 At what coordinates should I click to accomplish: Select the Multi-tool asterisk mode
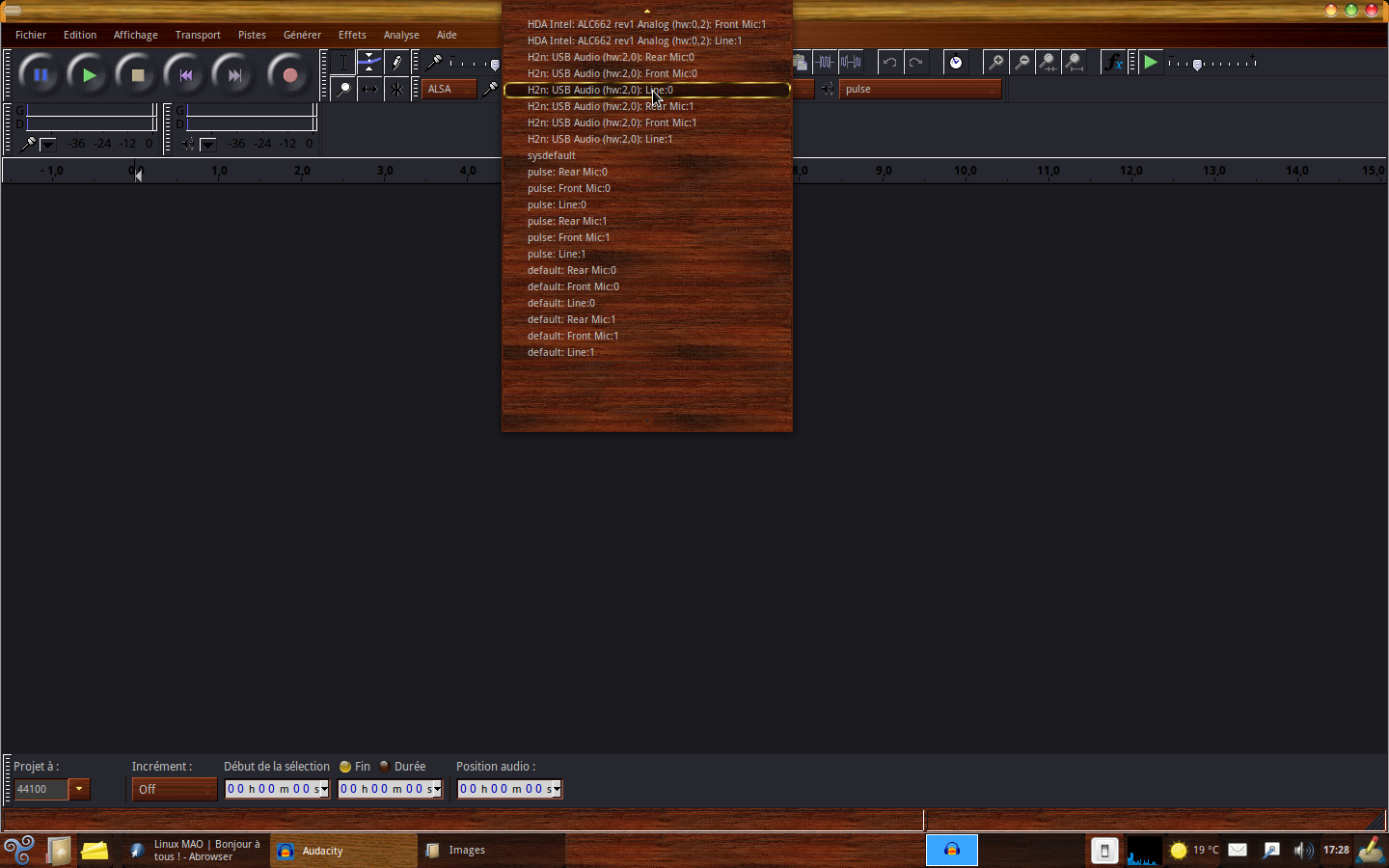[396, 89]
